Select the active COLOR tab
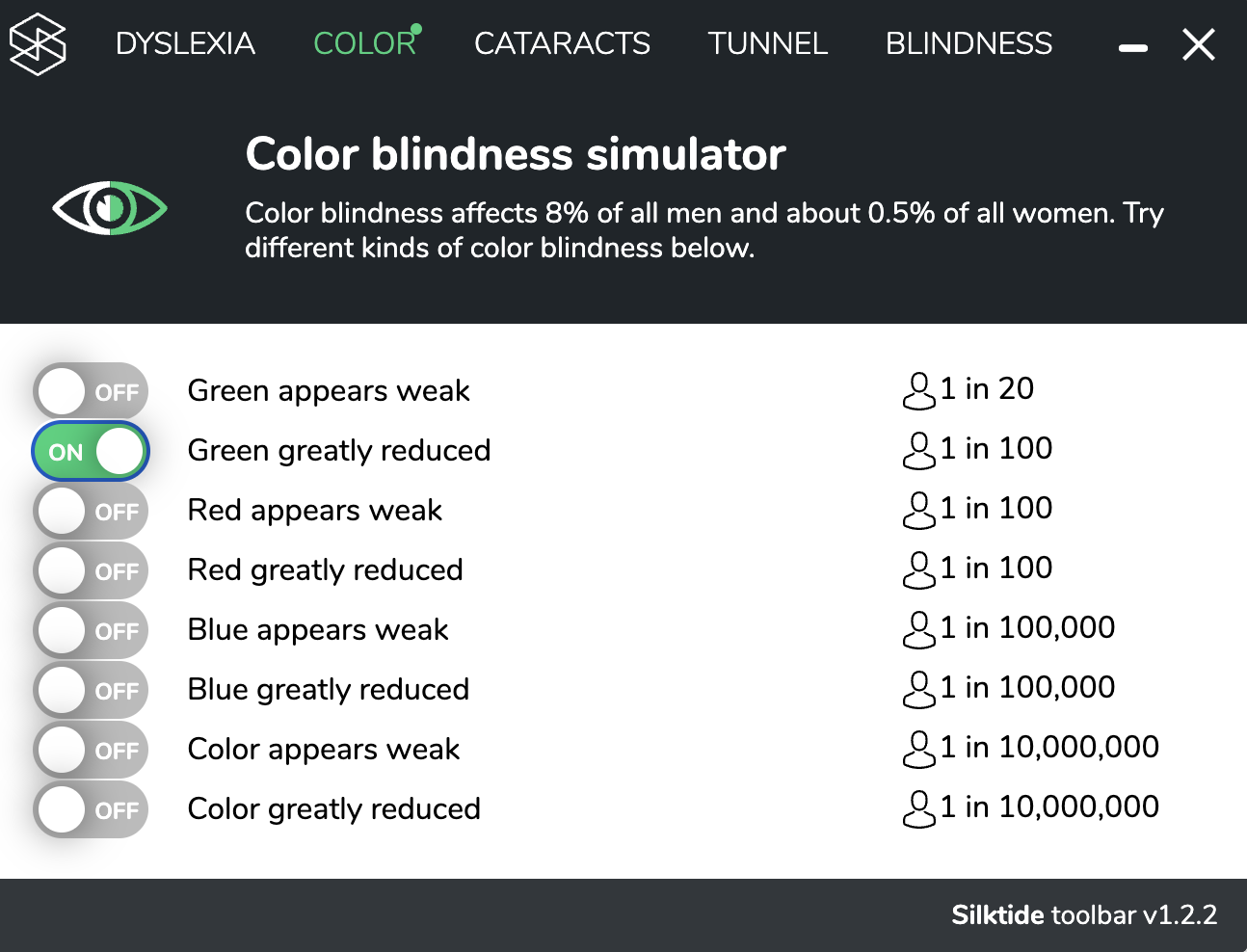This screenshot has height=952, width=1247. pos(365,43)
